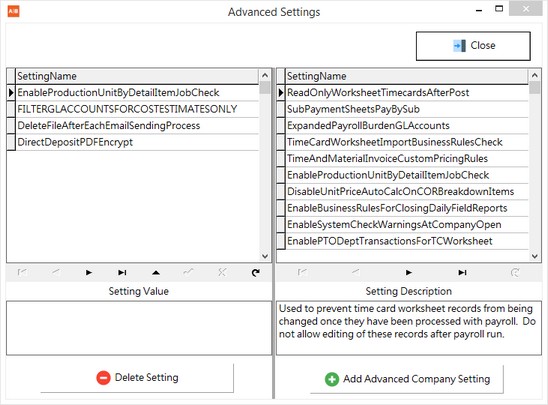Refresh the left settings list
The height and width of the screenshot is (405, 548).
[256, 273]
